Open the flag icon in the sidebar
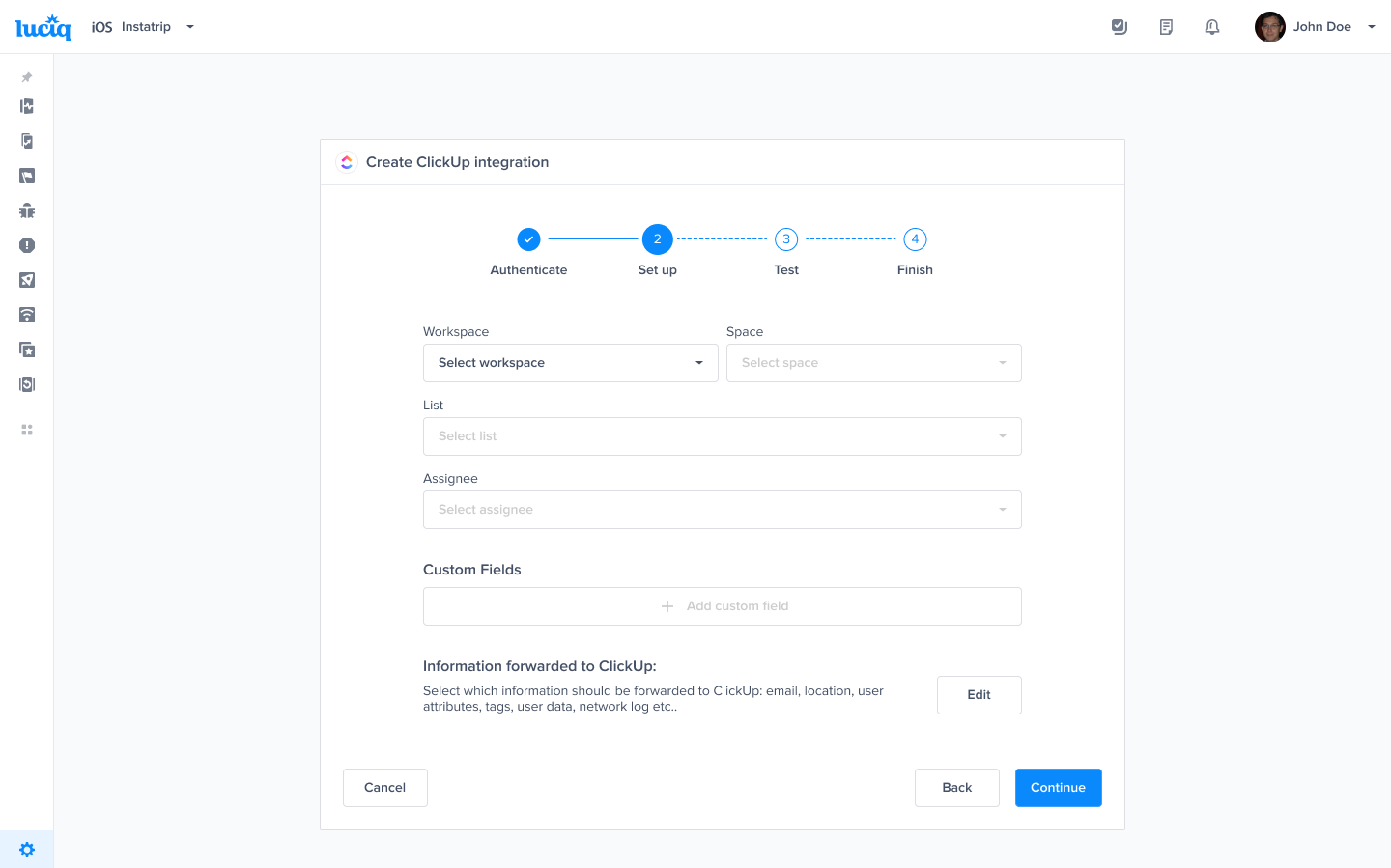 (x=26, y=176)
